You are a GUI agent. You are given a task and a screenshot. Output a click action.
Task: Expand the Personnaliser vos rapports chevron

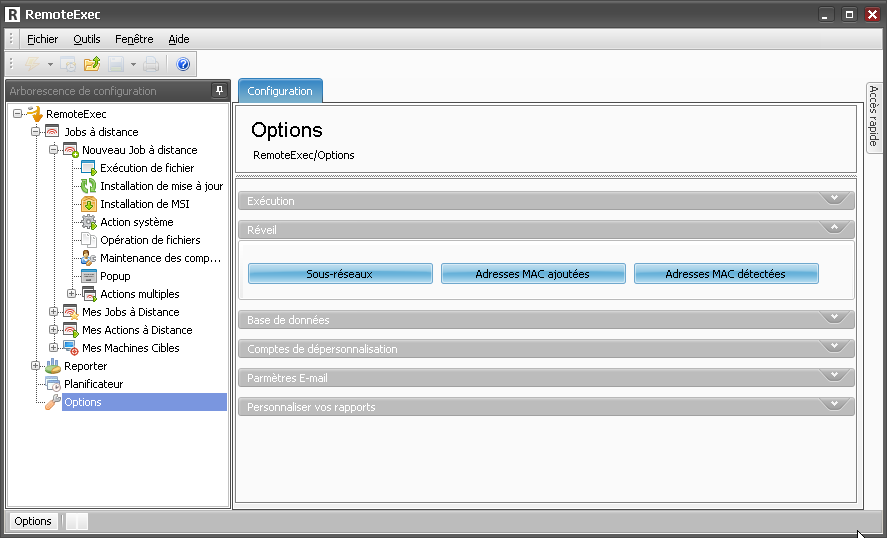(x=834, y=404)
